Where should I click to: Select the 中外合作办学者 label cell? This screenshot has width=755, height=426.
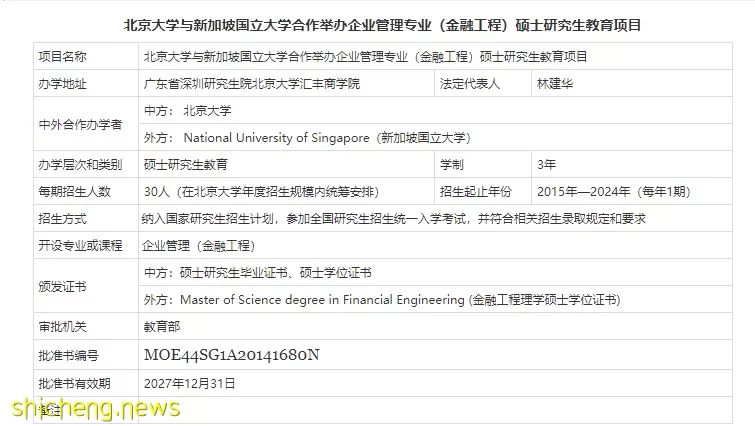(86, 124)
